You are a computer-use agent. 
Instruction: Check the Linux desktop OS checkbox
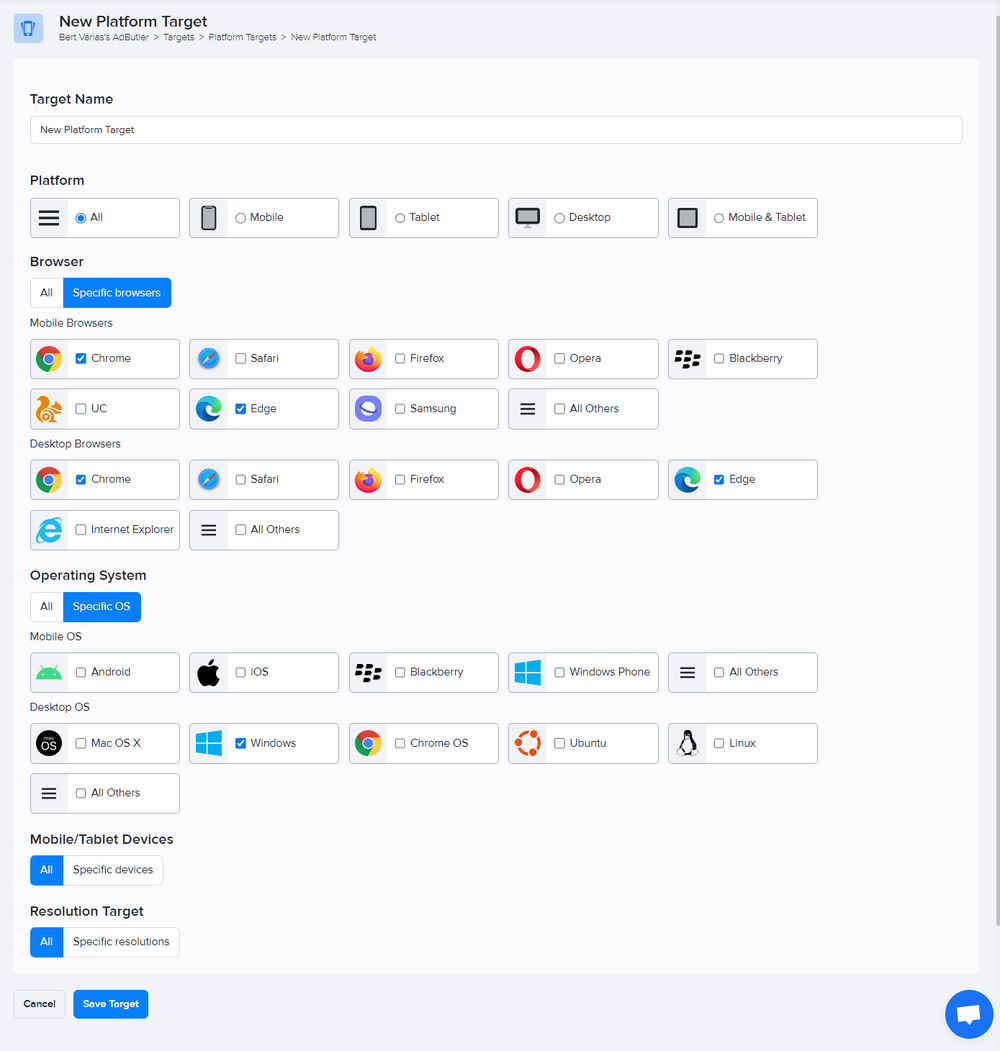[x=718, y=743]
